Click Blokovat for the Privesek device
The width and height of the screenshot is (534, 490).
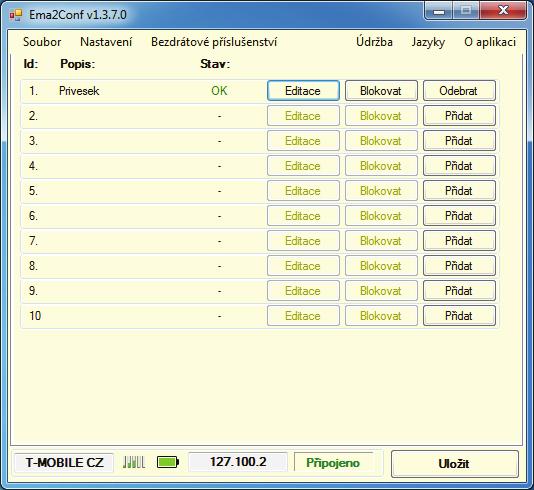tap(381, 91)
